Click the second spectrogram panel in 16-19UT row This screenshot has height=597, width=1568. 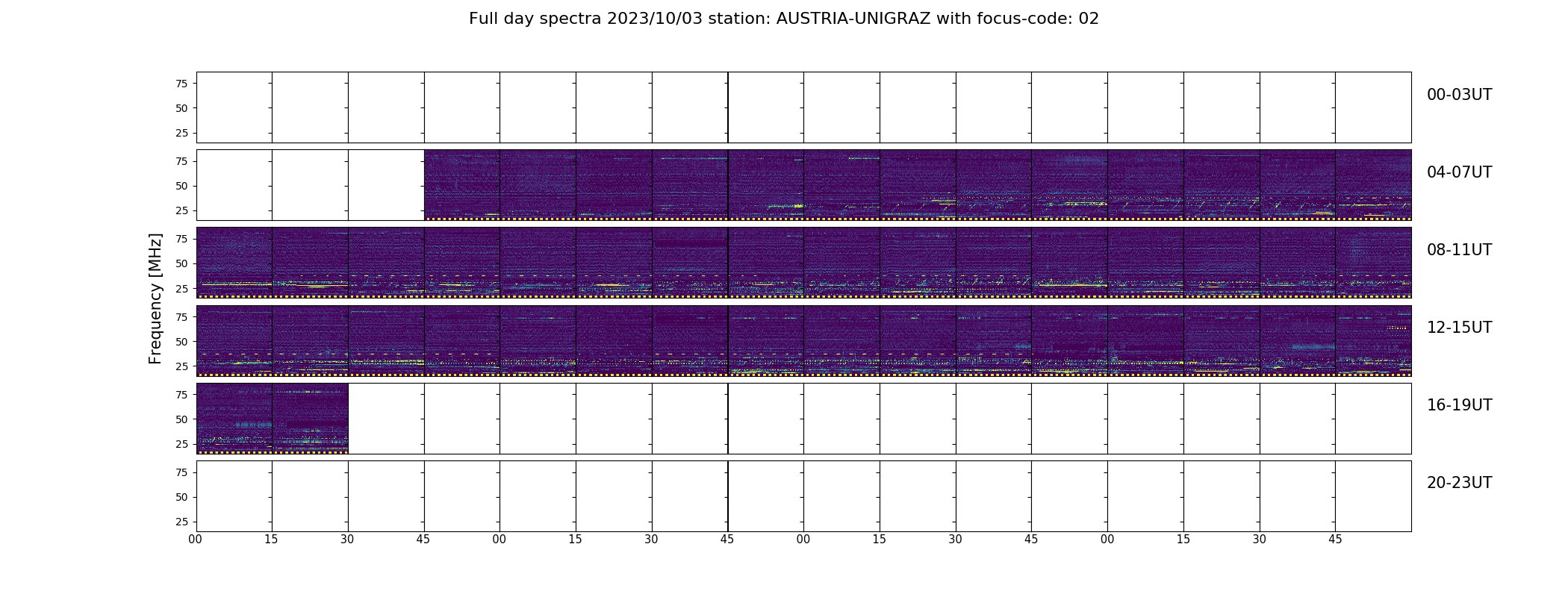(x=310, y=418)
